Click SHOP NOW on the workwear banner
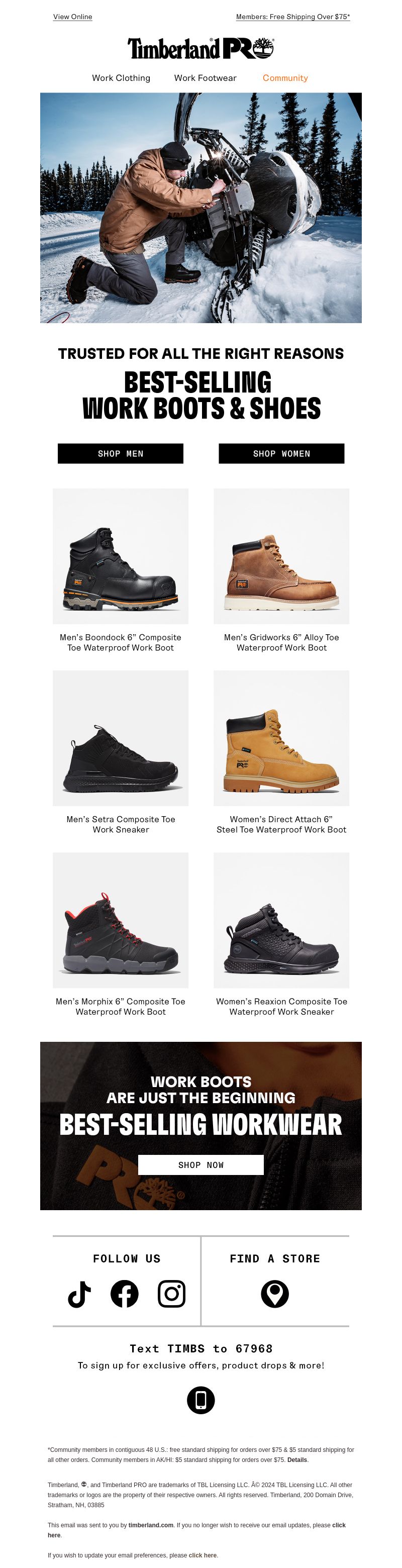 [200, 1164]
